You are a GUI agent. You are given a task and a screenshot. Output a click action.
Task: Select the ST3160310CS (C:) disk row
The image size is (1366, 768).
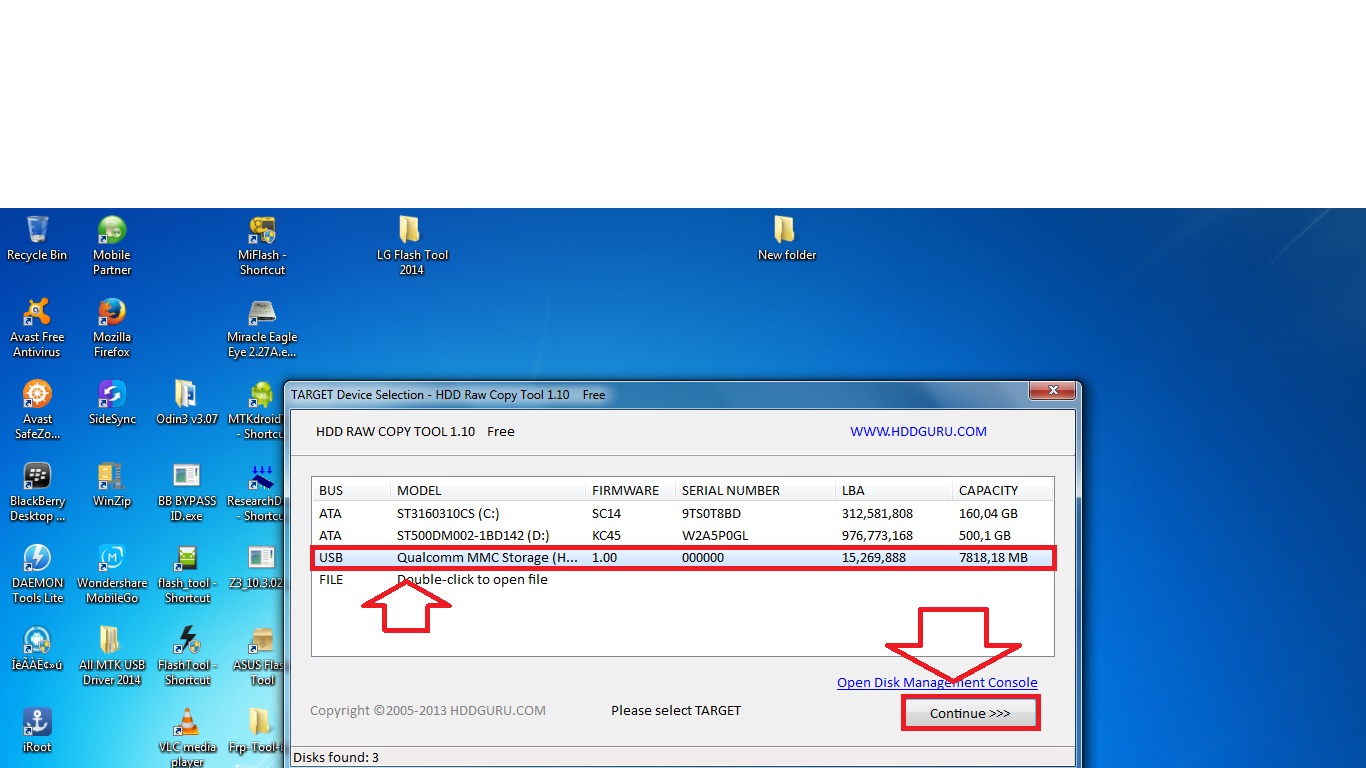683,513
